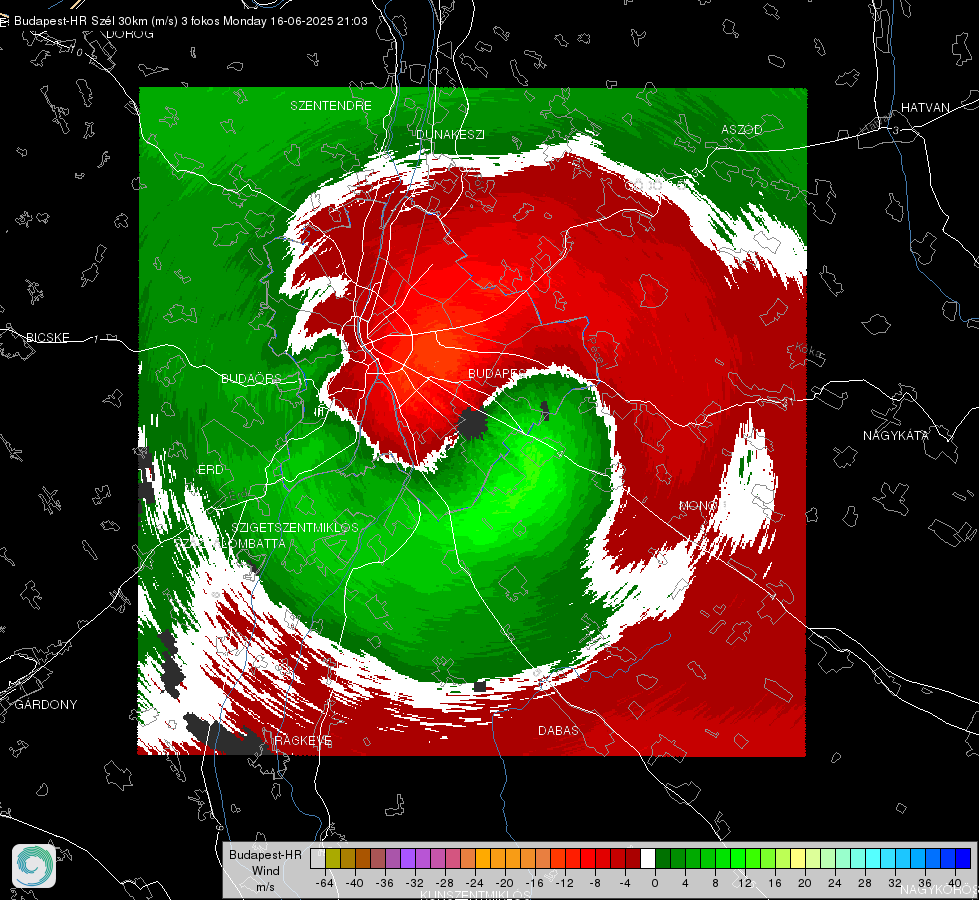Click the 'Wind' legend label

tap(265, 870)
